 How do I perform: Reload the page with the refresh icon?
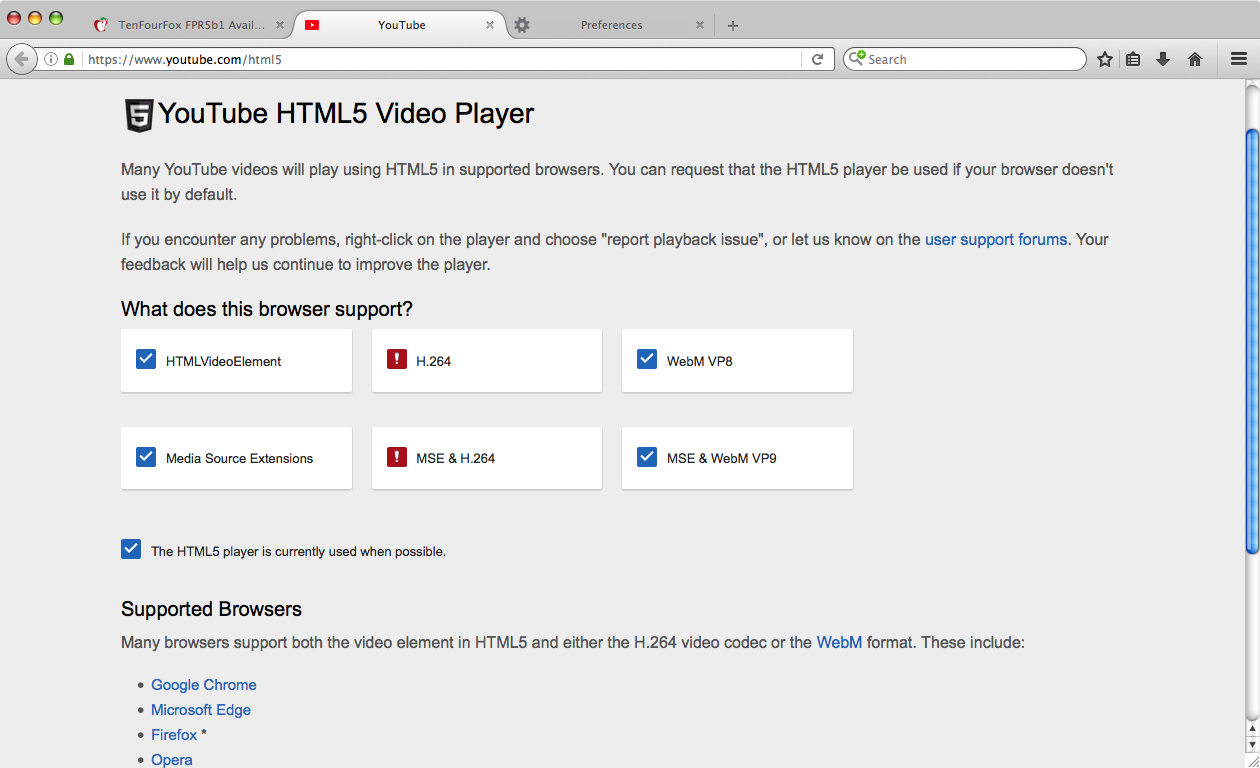point(817,59)
